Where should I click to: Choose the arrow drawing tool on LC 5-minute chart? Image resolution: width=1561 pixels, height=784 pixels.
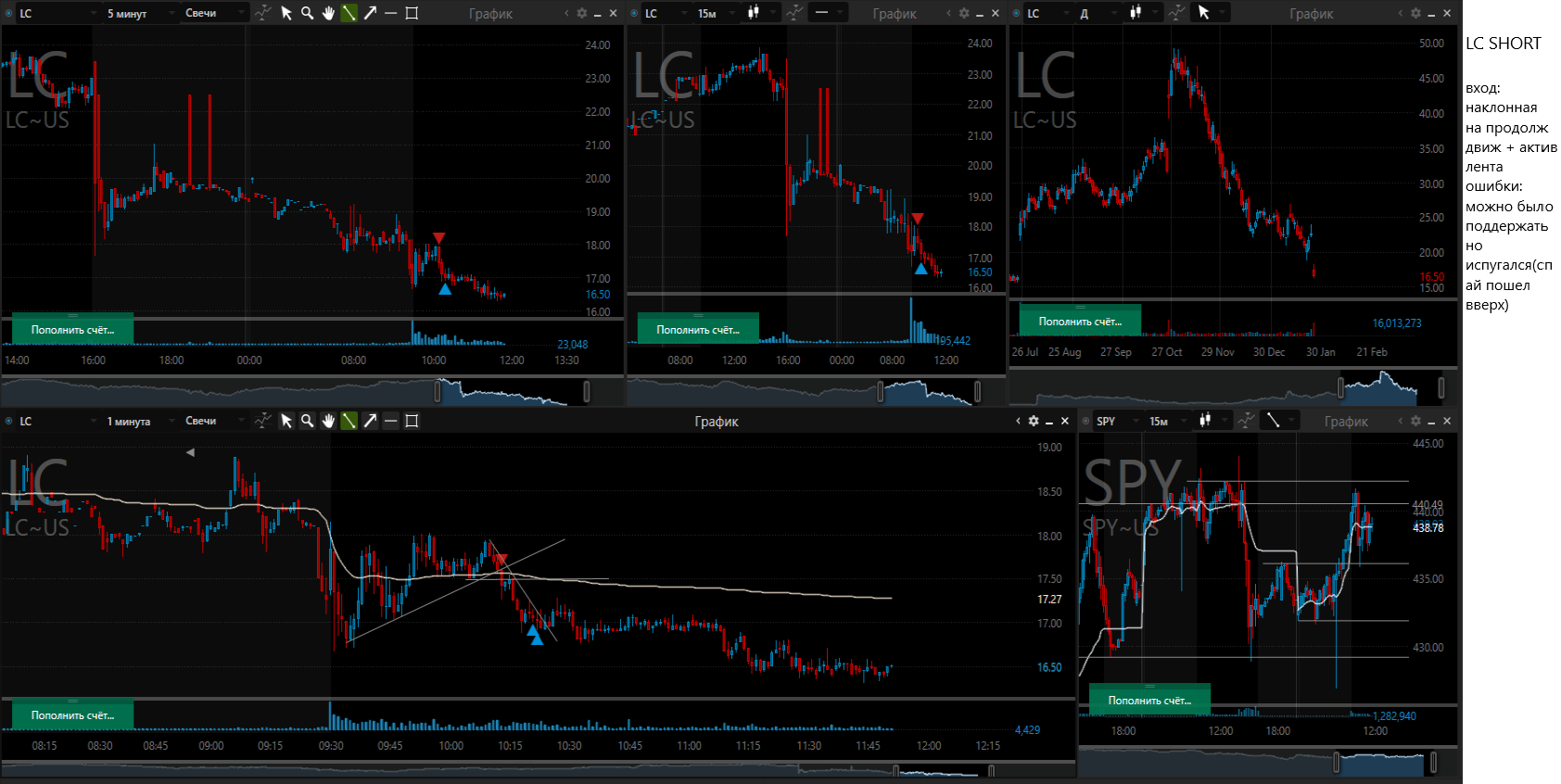(x=370, y=13)
